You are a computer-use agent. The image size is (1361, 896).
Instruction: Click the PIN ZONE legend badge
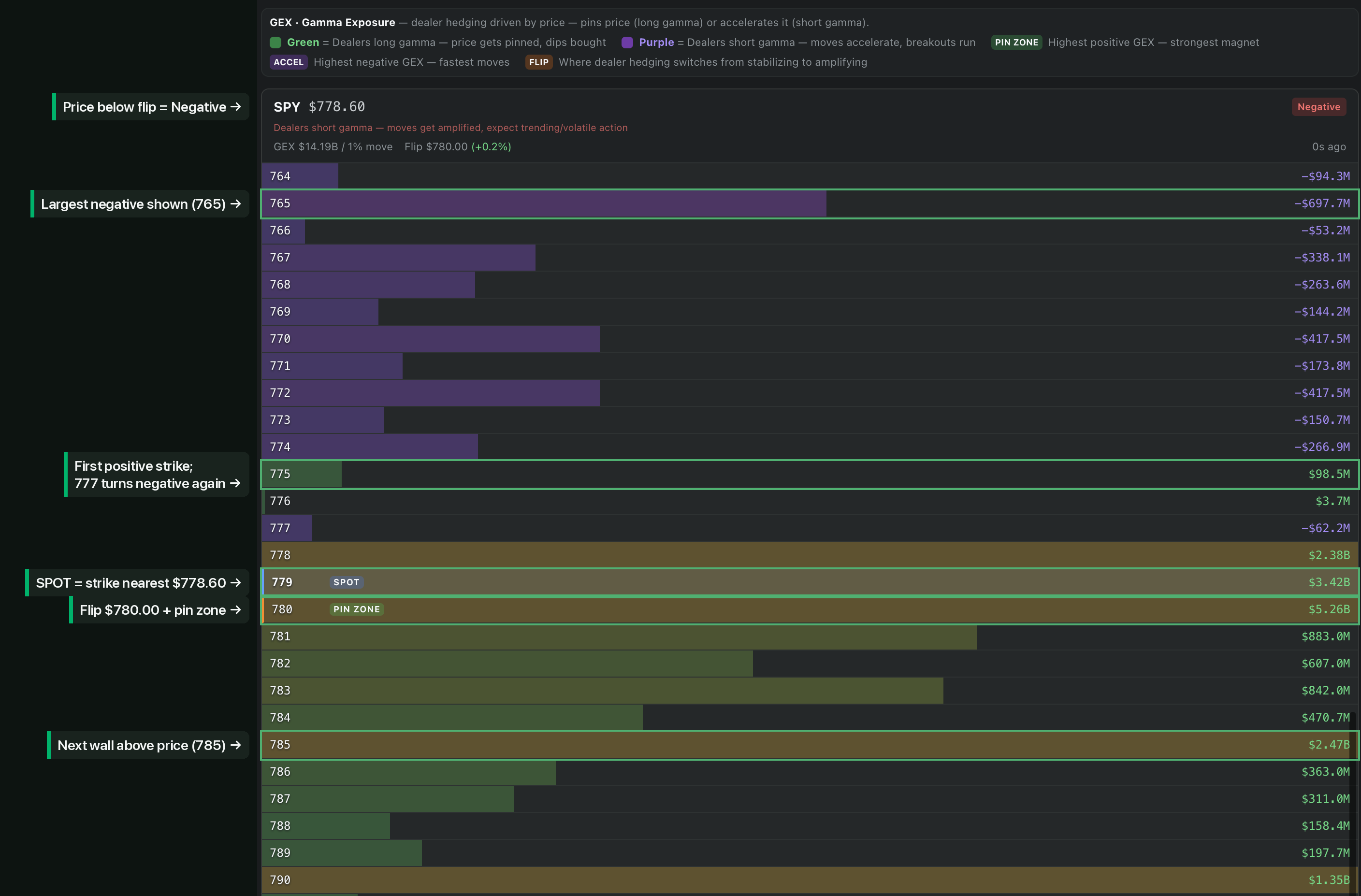(1016, 43)
